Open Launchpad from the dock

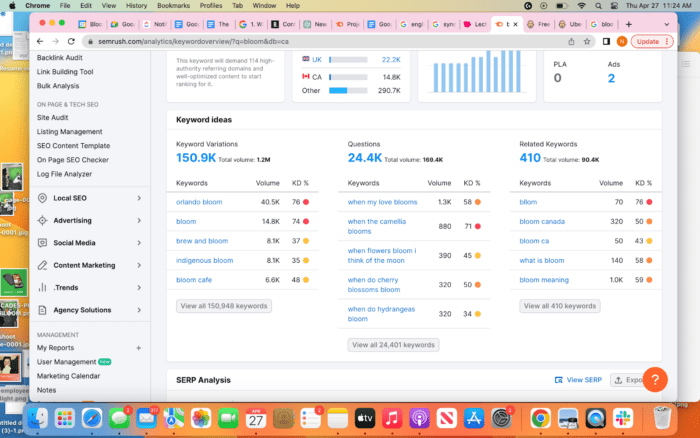click(x=65, y=419)
